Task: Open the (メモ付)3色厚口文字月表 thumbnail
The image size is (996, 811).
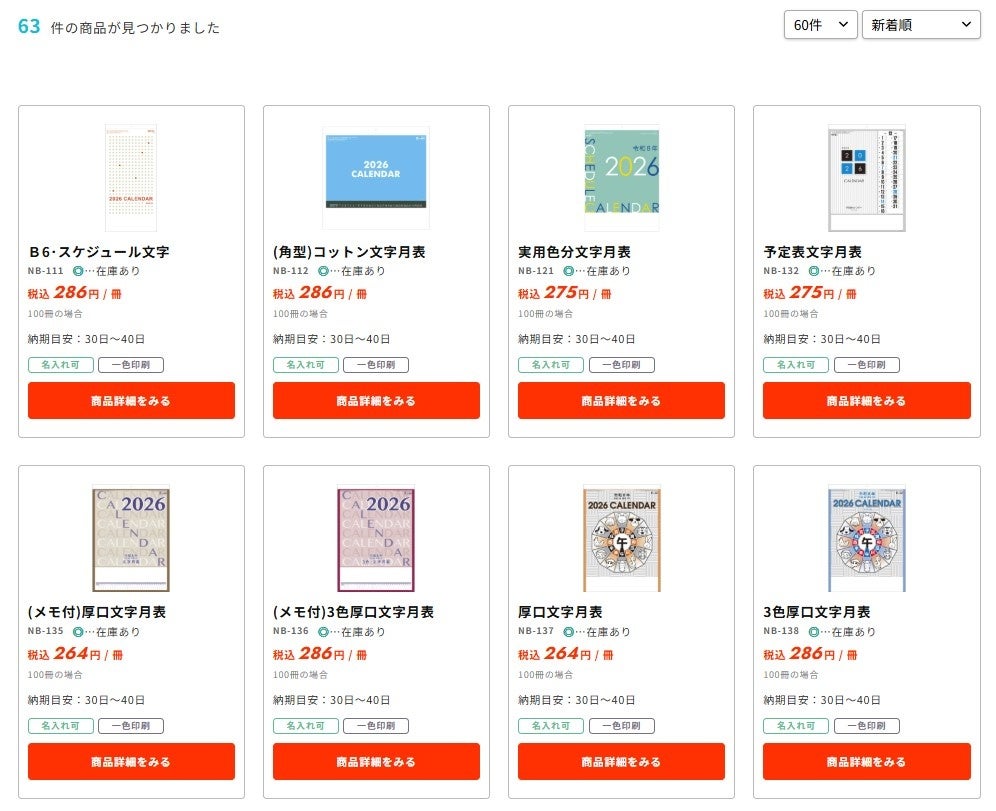Action: [x=376, y=538]
